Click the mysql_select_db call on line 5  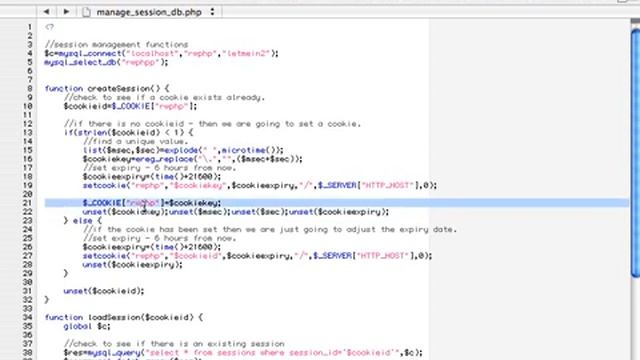pos(106,62)
